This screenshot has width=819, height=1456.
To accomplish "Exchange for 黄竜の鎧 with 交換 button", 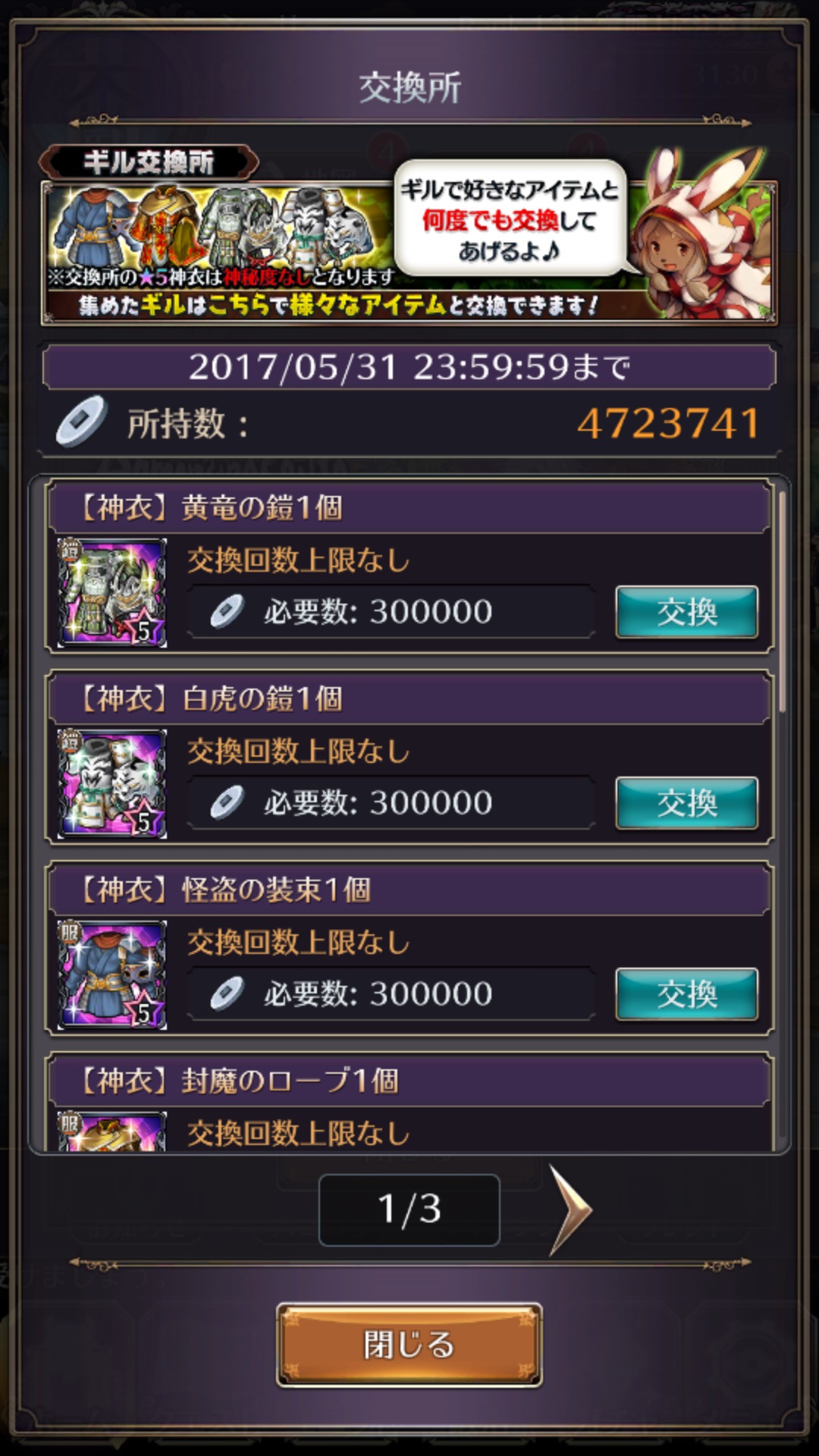I will pos(686,612).
